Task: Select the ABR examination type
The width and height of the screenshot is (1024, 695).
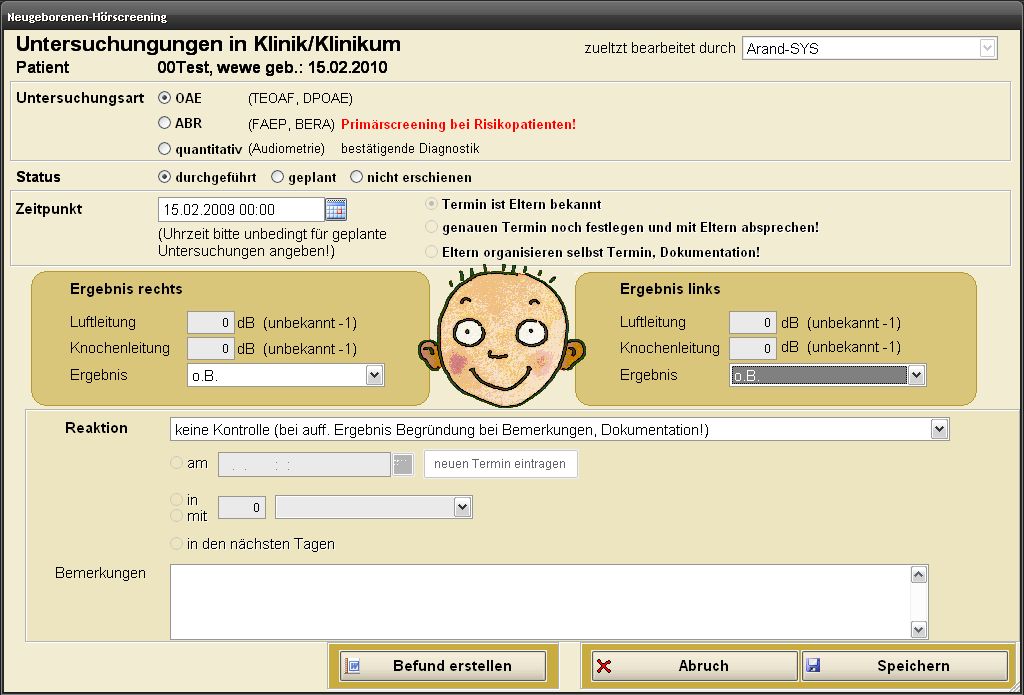Action: click(165, 123)
